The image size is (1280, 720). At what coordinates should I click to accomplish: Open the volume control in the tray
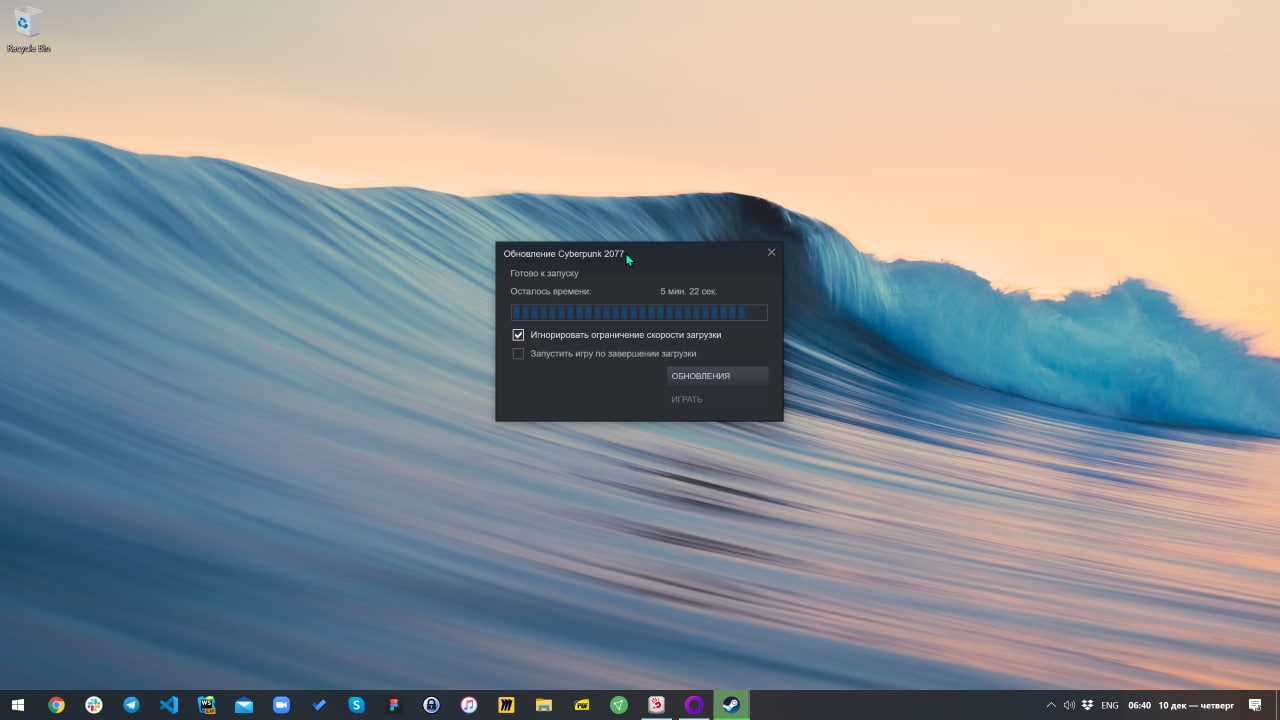coord(1068,705)
